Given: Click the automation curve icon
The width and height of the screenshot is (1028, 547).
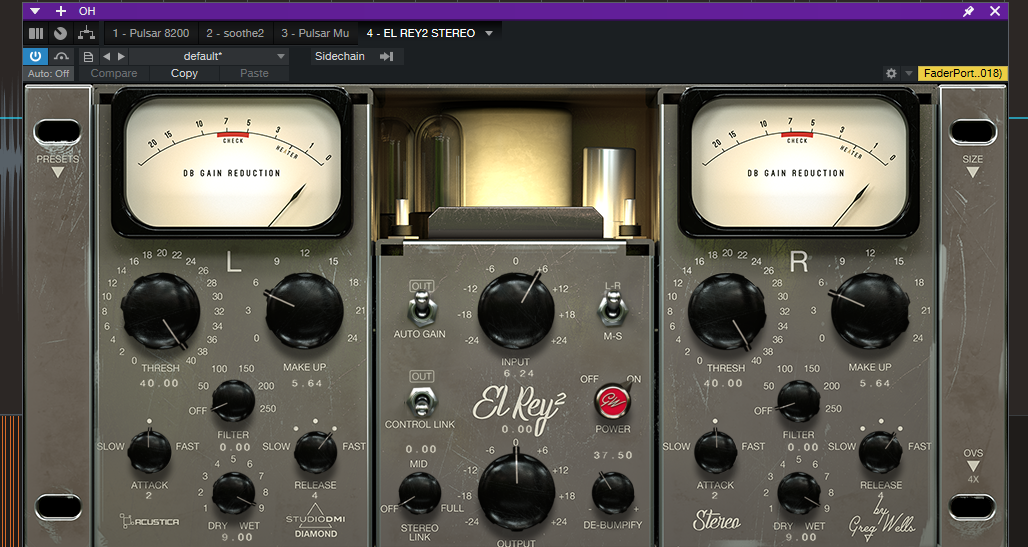Looking at the screenshot, I should coord(61,56).
